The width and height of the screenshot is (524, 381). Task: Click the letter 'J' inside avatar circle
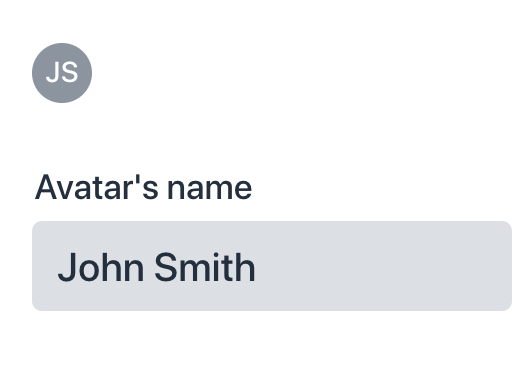click(x=53, y=73)
